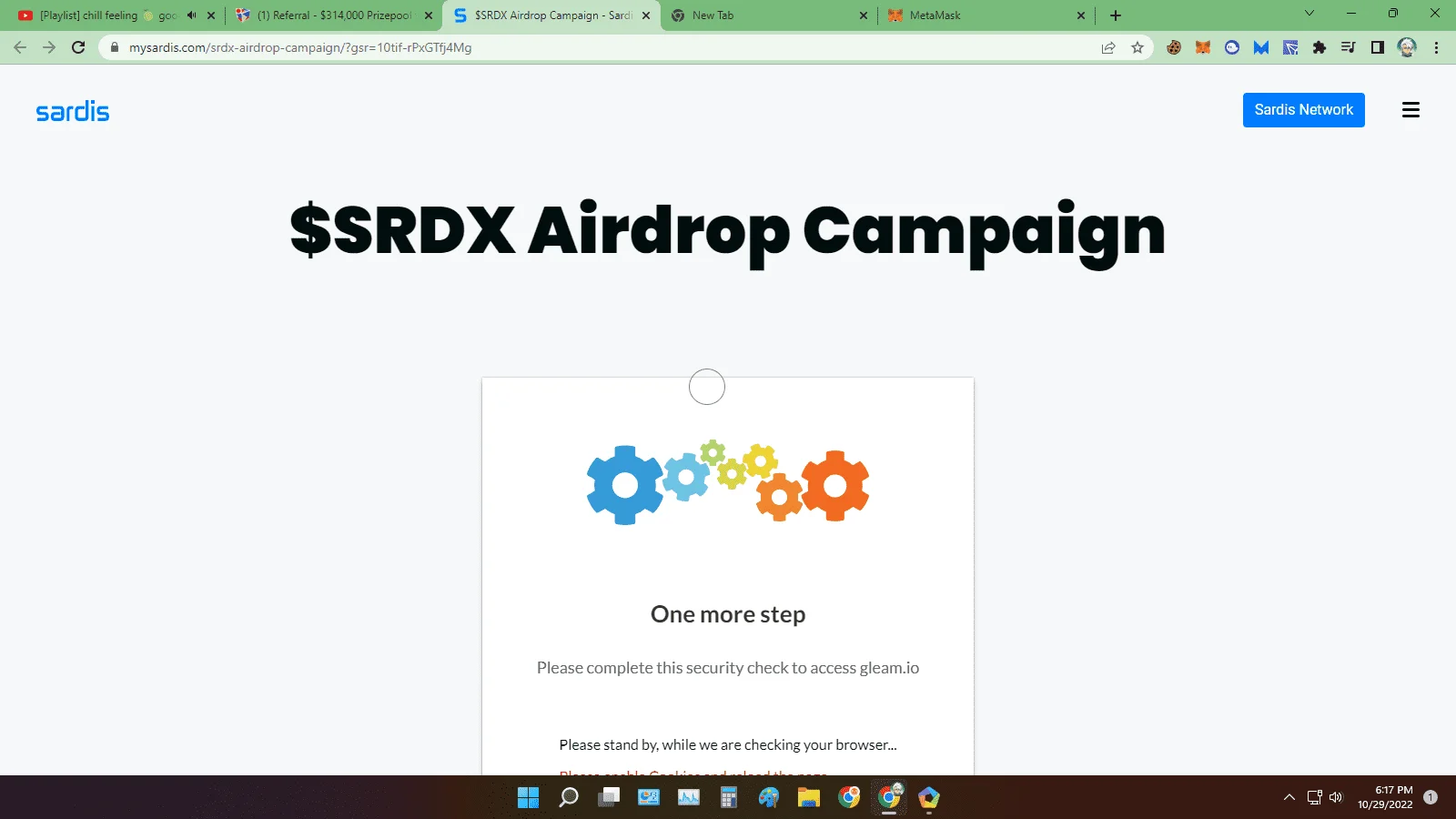
Task: Open Task View on the taskbar
Action: pos(609,798)
